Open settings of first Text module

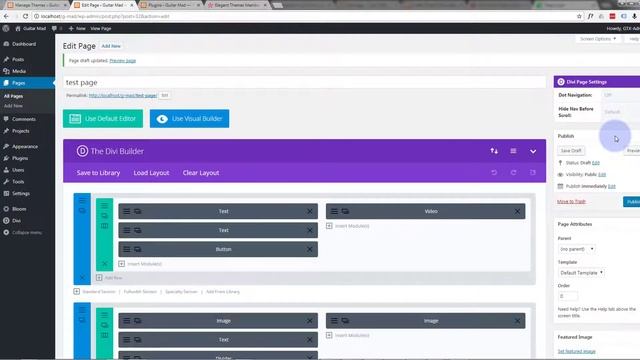127,211
